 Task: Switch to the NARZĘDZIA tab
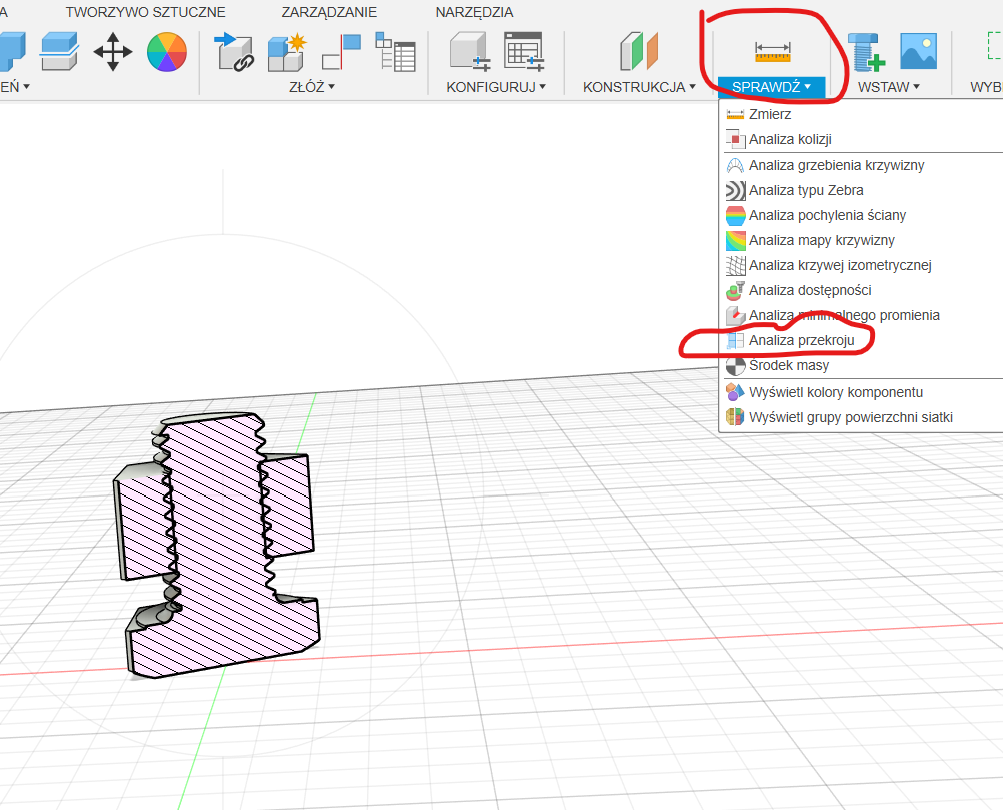pyautogui.click(x=474, y=12)
